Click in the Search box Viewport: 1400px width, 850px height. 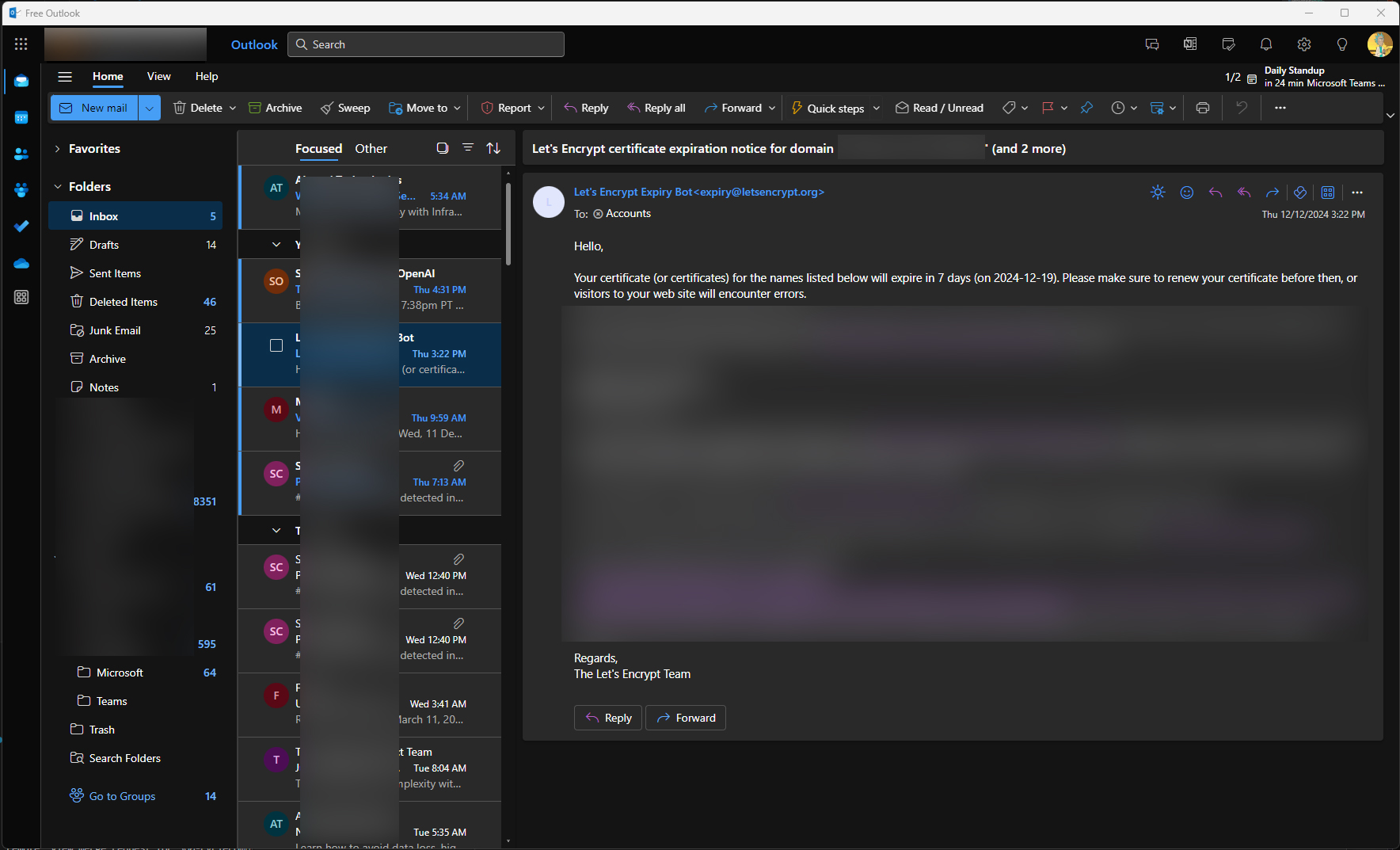tap(426, 44)
